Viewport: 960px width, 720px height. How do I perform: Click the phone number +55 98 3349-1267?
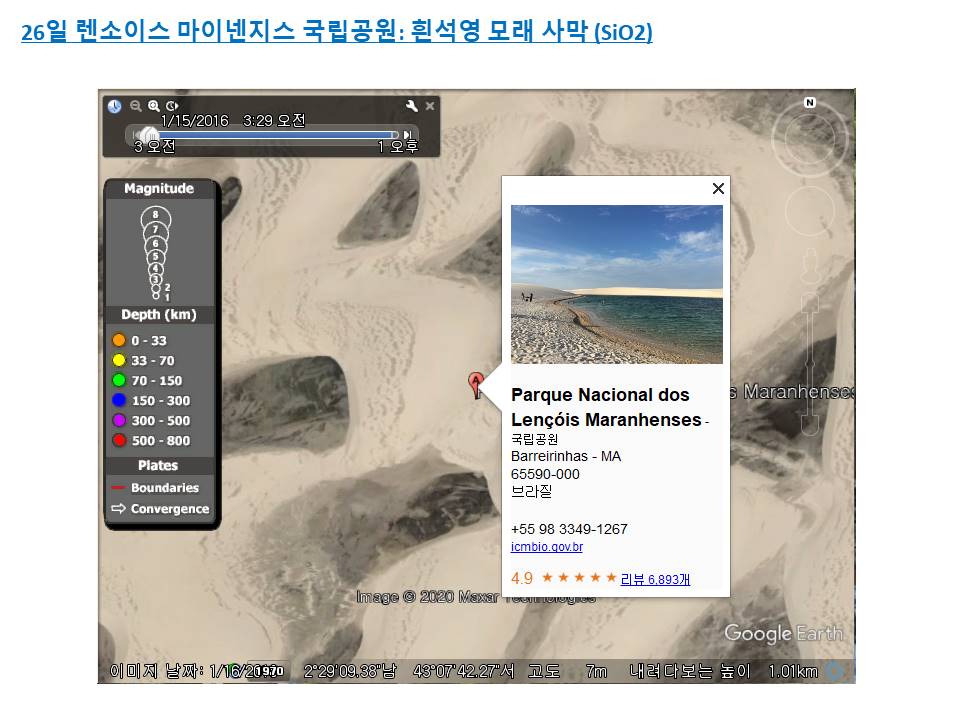[569, 529]
